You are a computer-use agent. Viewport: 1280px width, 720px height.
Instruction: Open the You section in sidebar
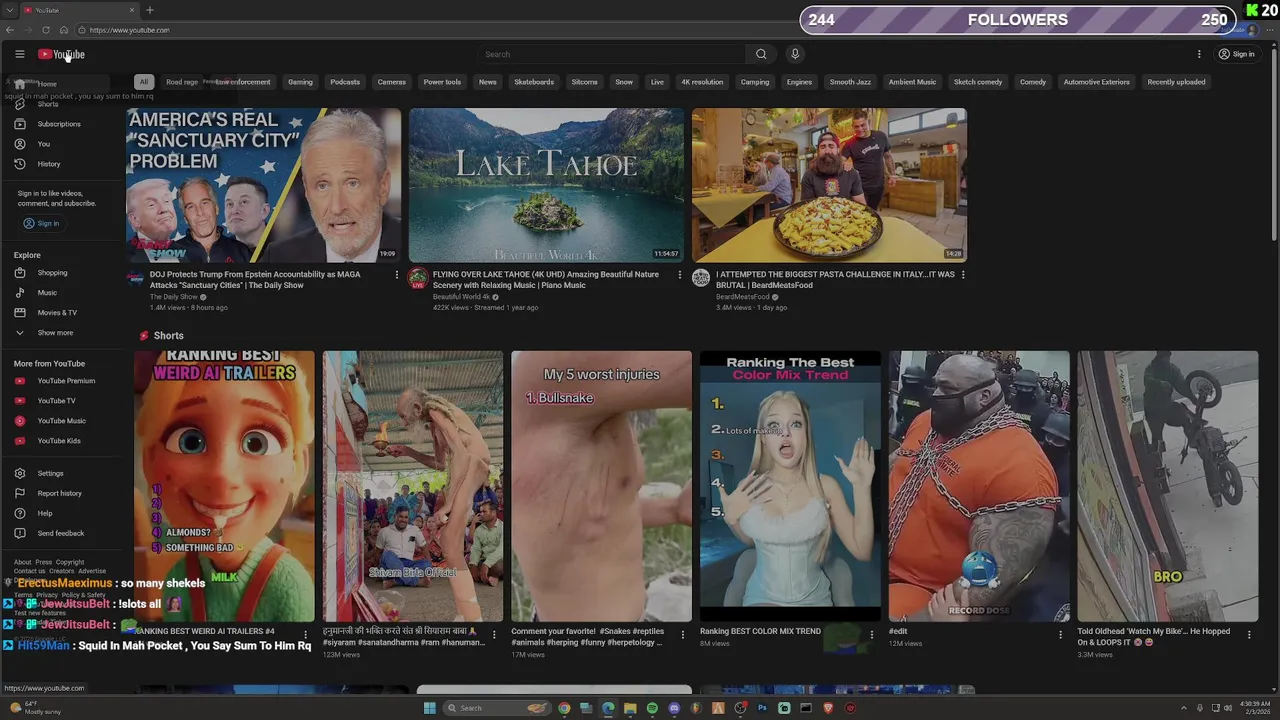coord(44,144)
